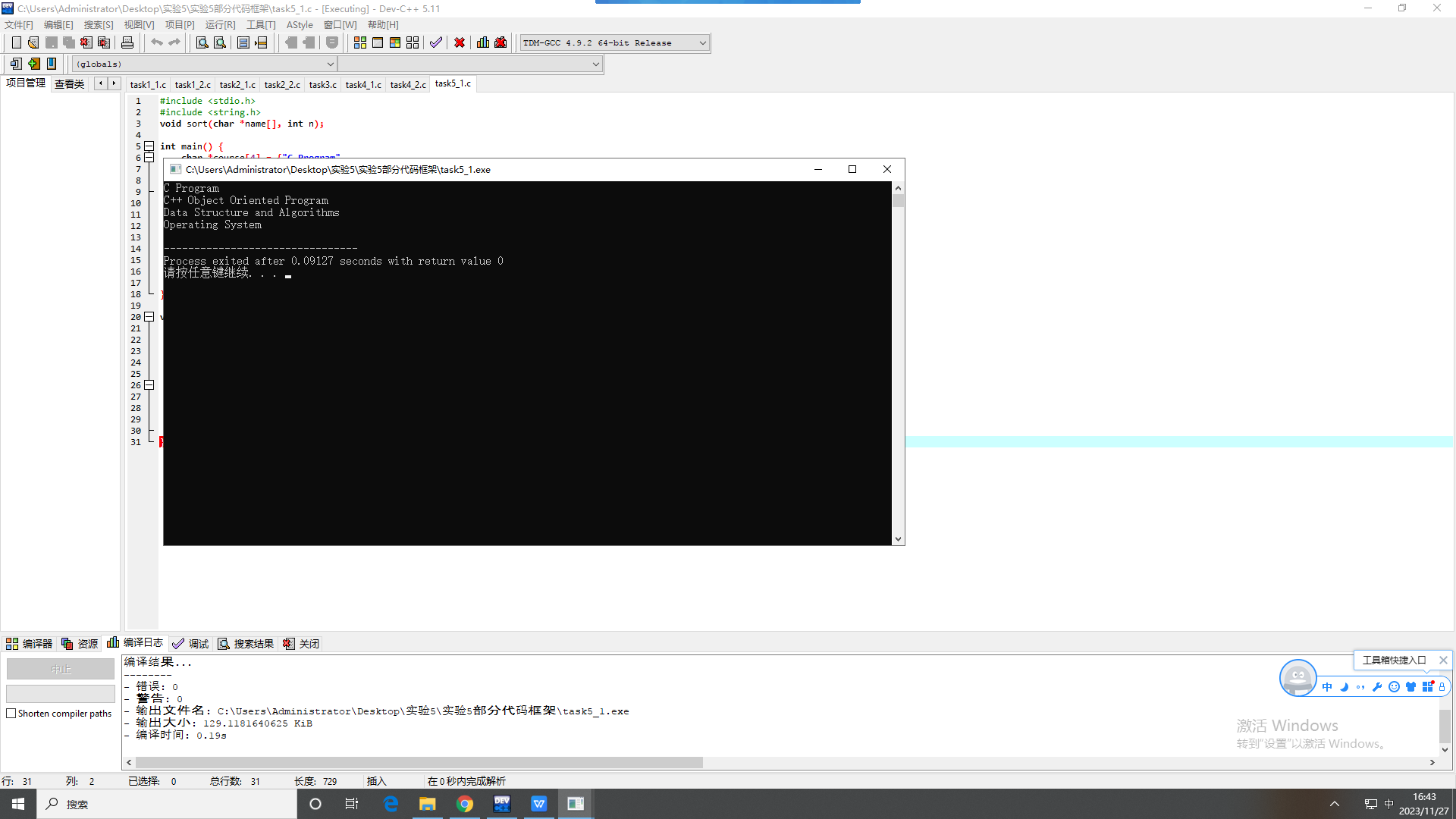This screenshot has height=819, width=1456.
Task: Open the 运行[R] menu
Action: (220, 25)
